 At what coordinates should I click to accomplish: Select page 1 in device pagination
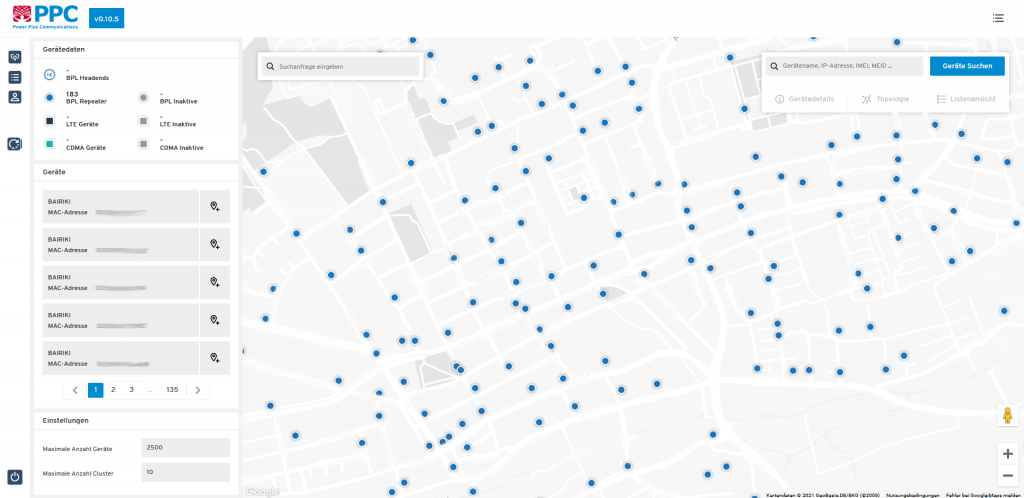tap(95, 390)
